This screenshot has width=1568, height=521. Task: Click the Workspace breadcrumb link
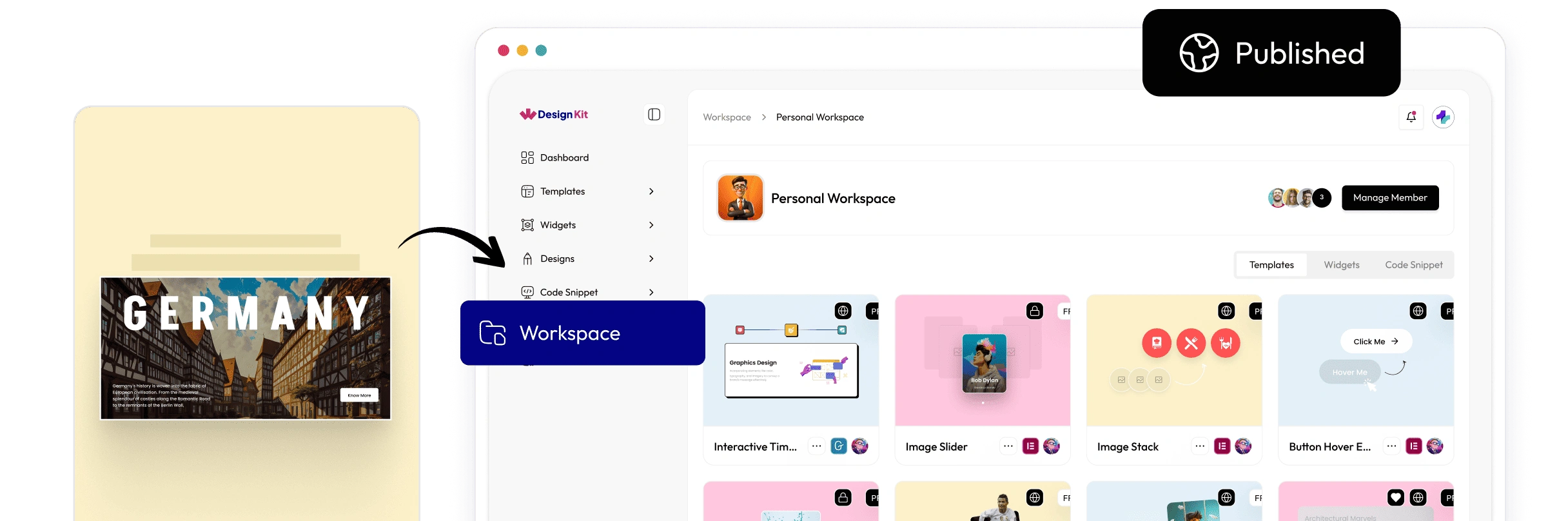(727, 117)
